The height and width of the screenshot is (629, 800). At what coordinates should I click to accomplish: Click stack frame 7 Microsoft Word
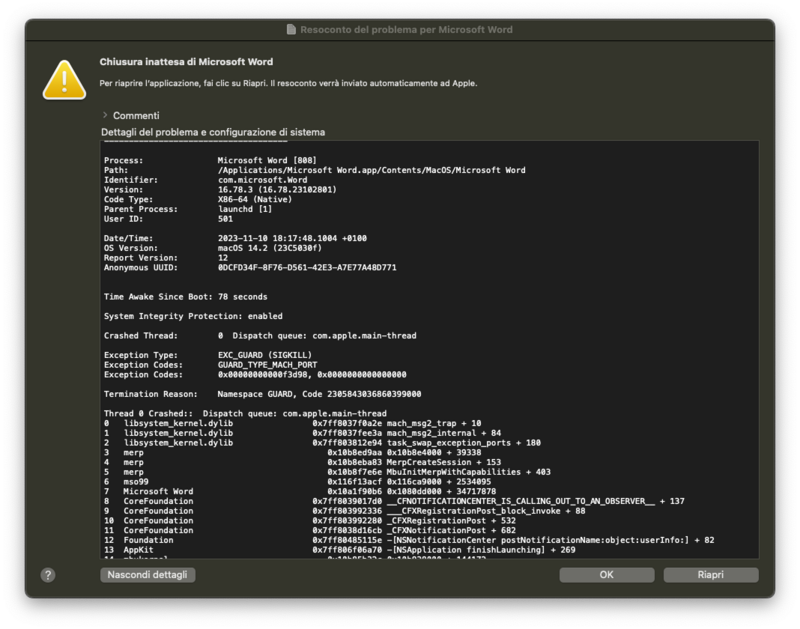300,491
